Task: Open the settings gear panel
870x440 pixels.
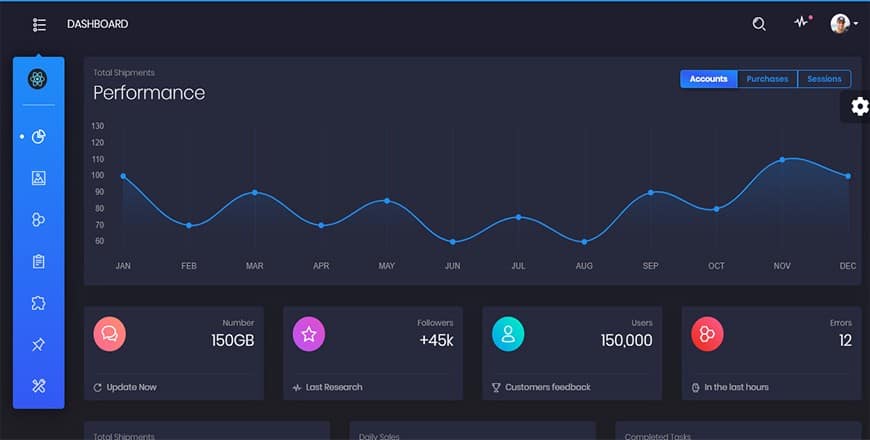Action: coord(859,107)
